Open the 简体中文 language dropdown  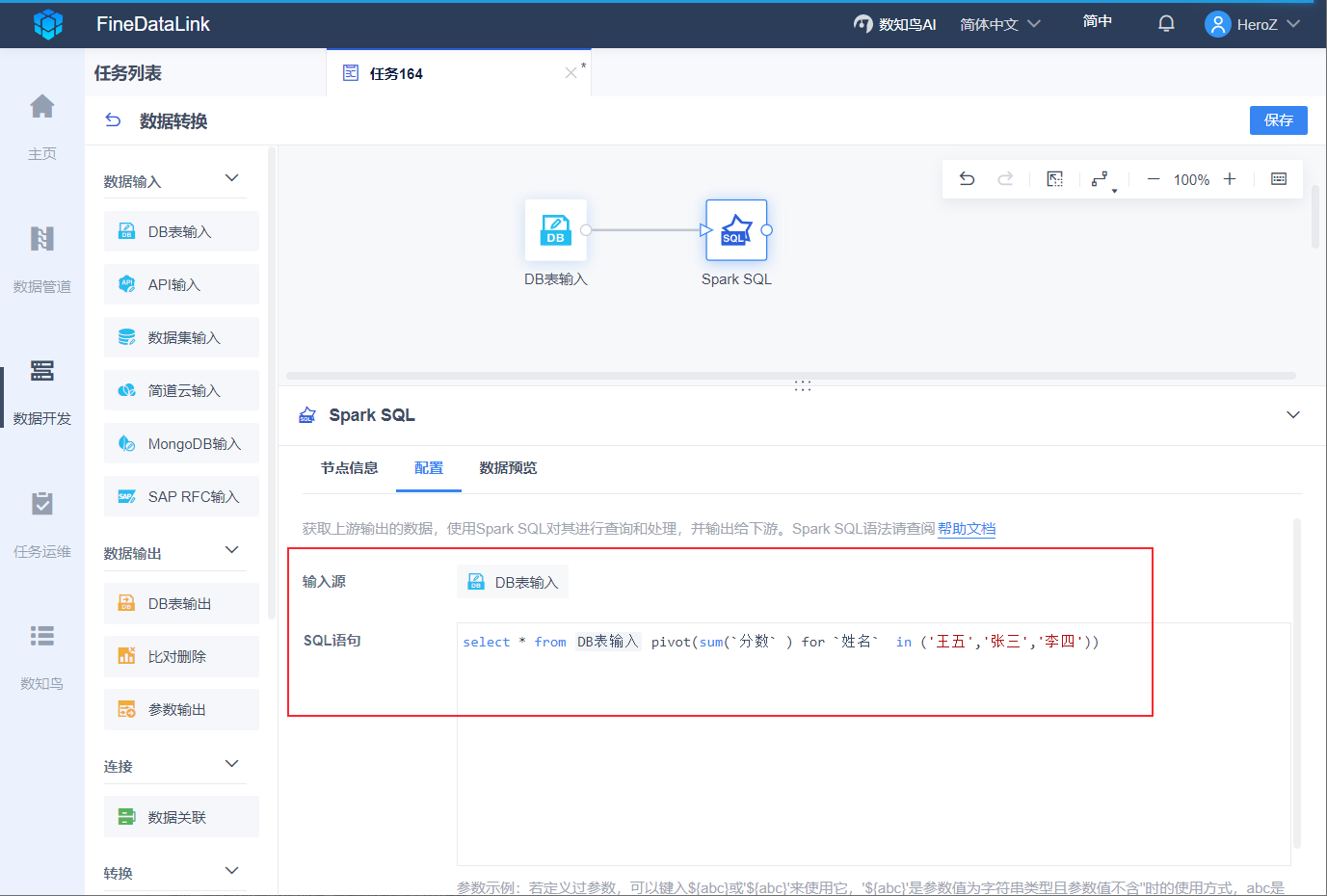pos(1000,24)
